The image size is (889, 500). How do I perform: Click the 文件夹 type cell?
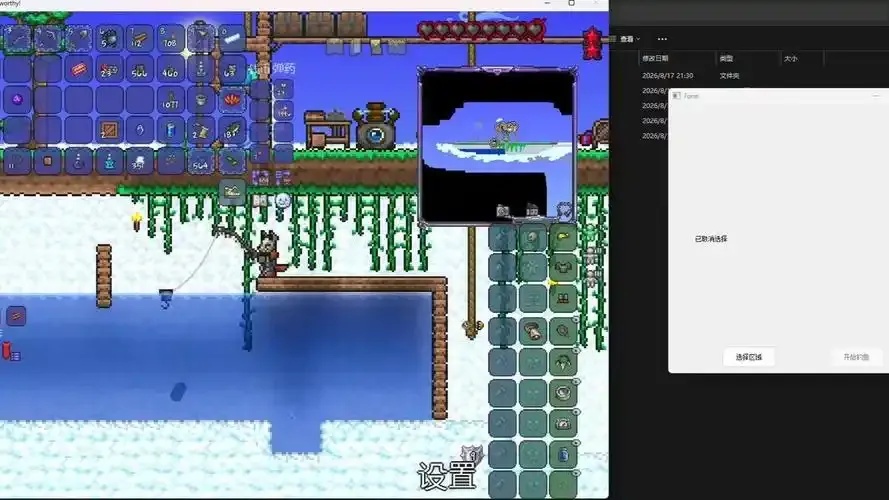click(x=729, y=75)
